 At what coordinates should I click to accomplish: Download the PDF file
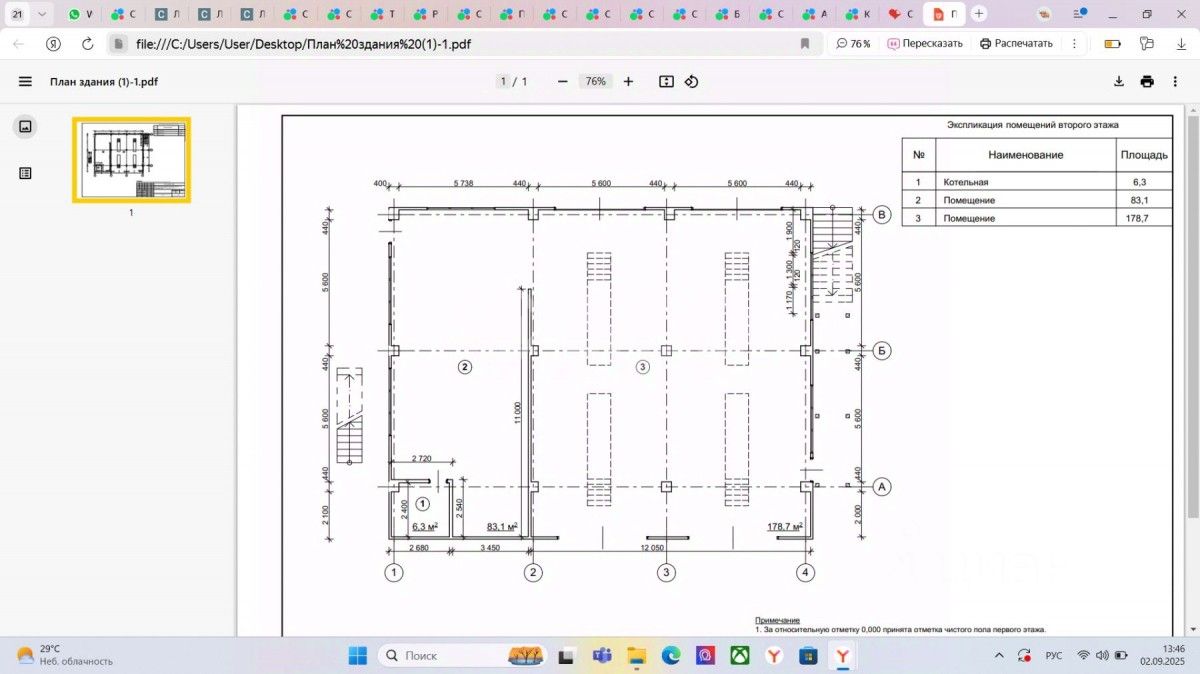click(x=1119, y=82)
